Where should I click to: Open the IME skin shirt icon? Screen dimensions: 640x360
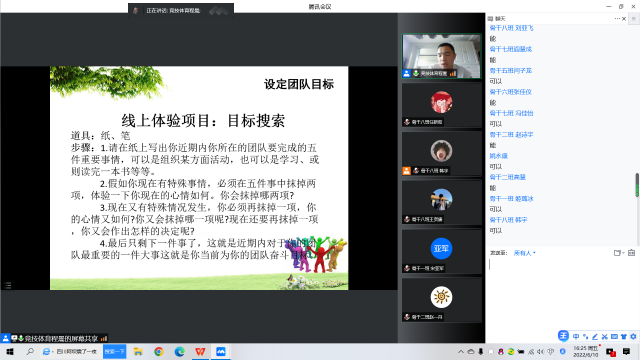[x=624, y=336]
